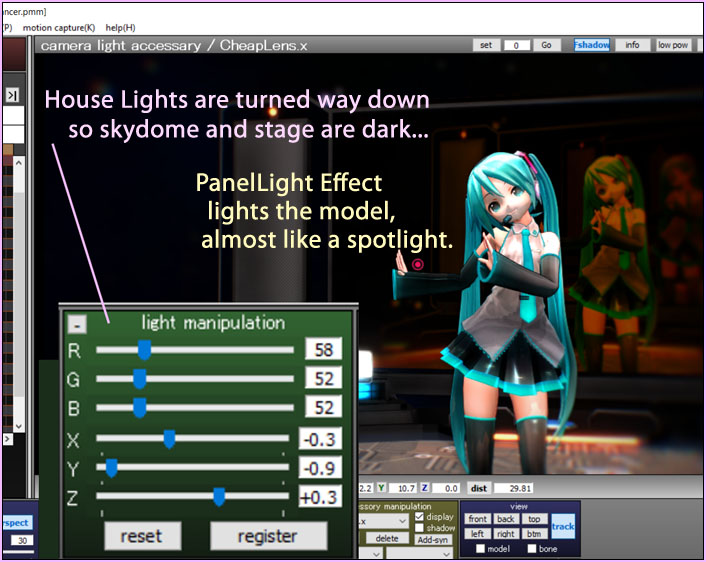Click the frame number field showing 0
706x562 pixels.
[x=516, y=45]
